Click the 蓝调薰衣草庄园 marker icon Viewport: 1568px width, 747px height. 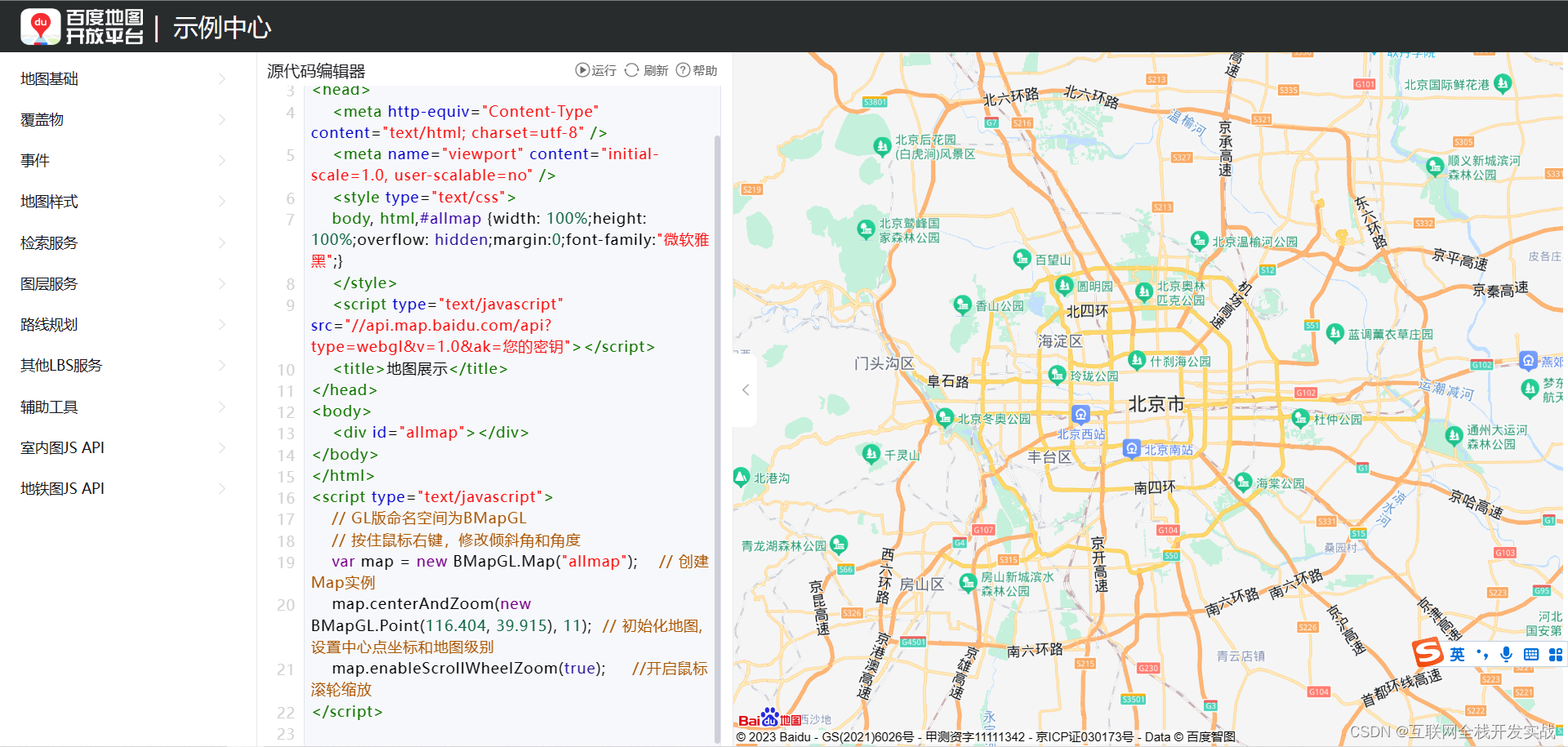pyautogui.click(x=1334, y=332)
